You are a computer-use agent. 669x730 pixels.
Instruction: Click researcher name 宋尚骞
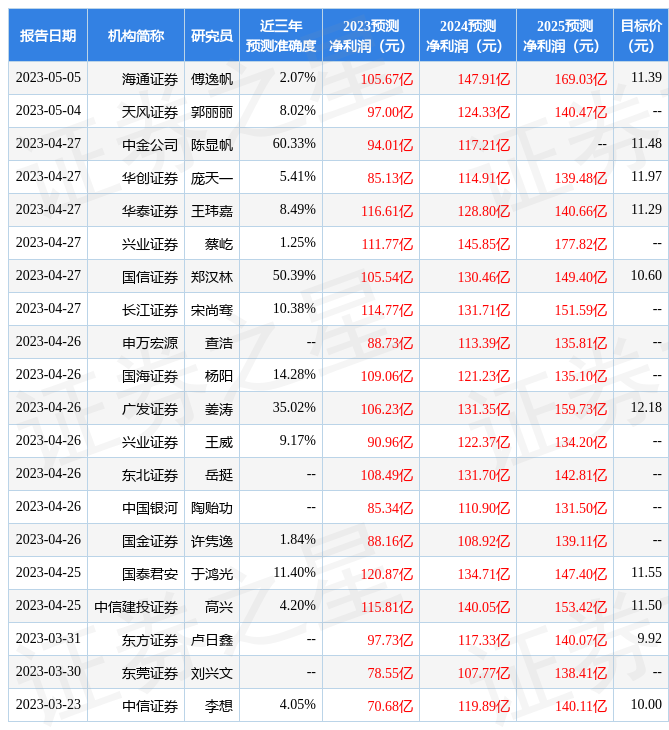pyautogui.click(x=212, y=311)
